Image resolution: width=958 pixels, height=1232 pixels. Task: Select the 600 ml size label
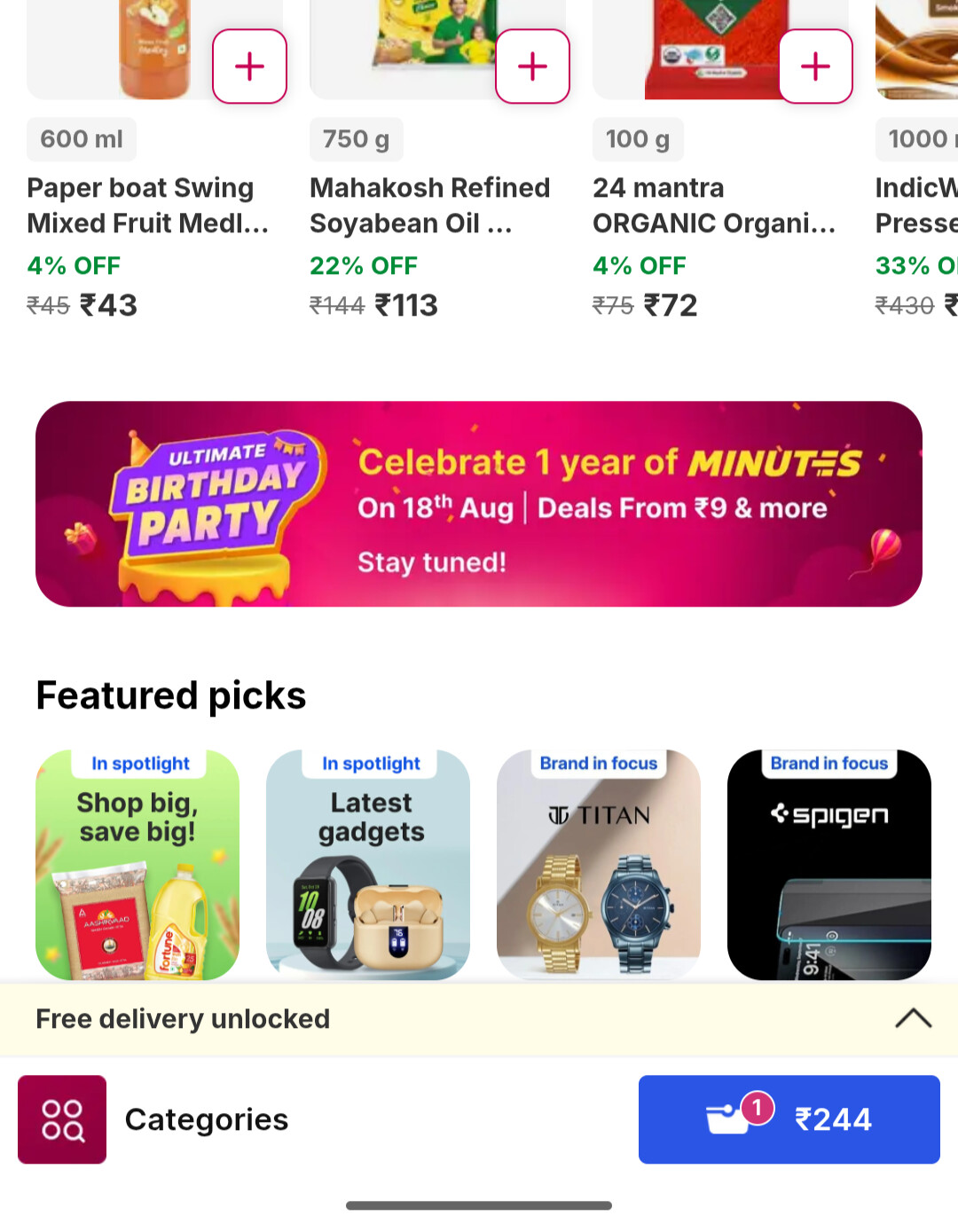pos(82,139)
